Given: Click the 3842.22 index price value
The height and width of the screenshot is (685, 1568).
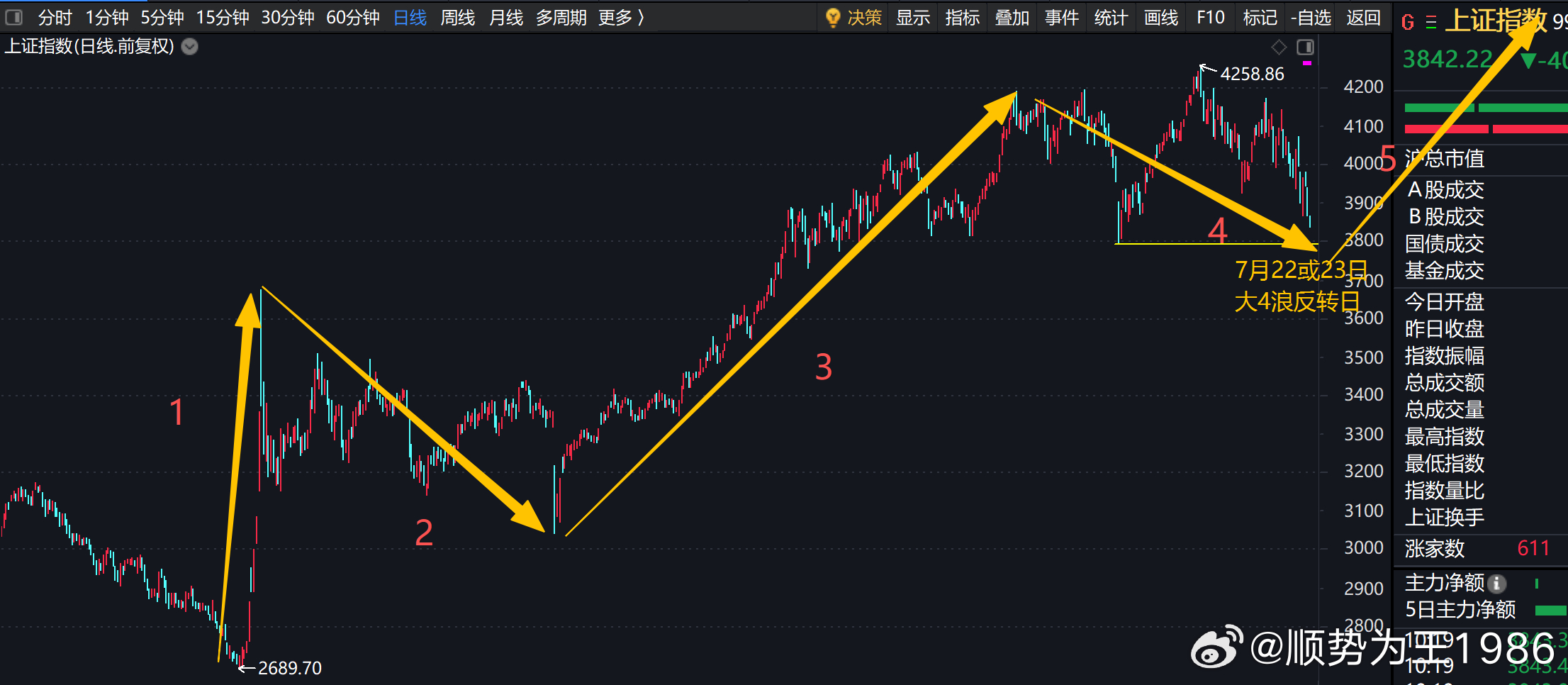Looking at the screenshot, I should click(1447, 60).
